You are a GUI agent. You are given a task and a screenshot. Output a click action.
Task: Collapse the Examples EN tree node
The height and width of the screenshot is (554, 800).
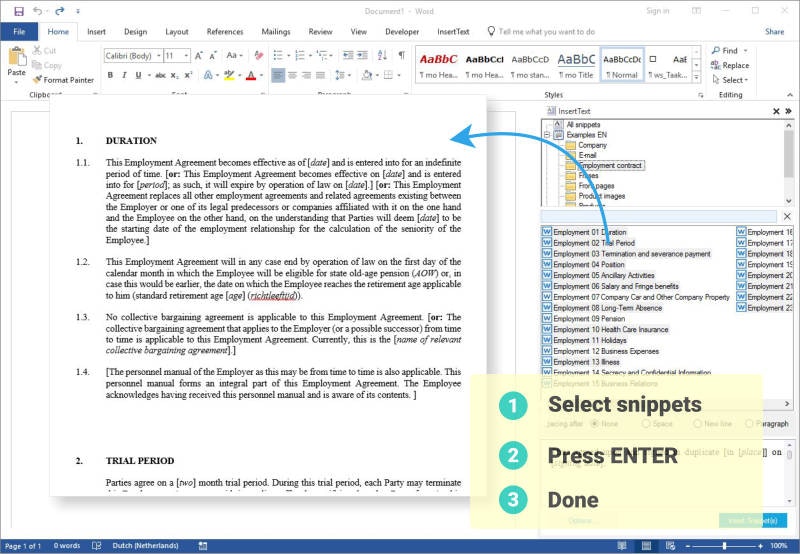pyautogui.click(x=547, y=135)
